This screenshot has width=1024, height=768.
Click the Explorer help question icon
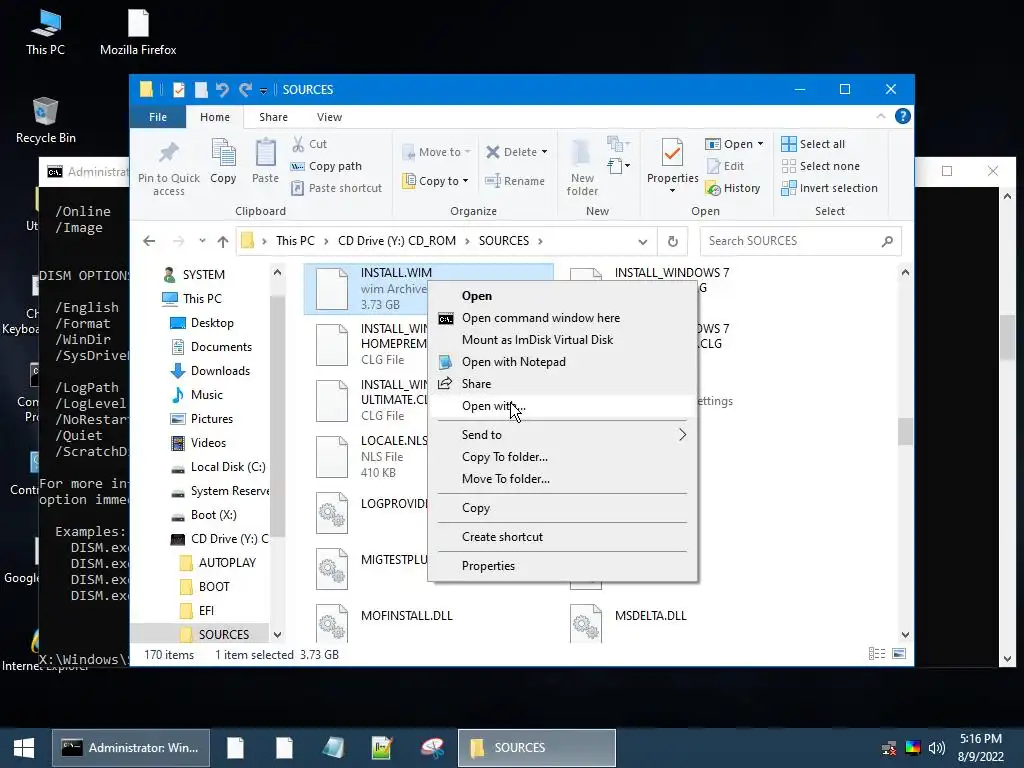pos(902,116)
